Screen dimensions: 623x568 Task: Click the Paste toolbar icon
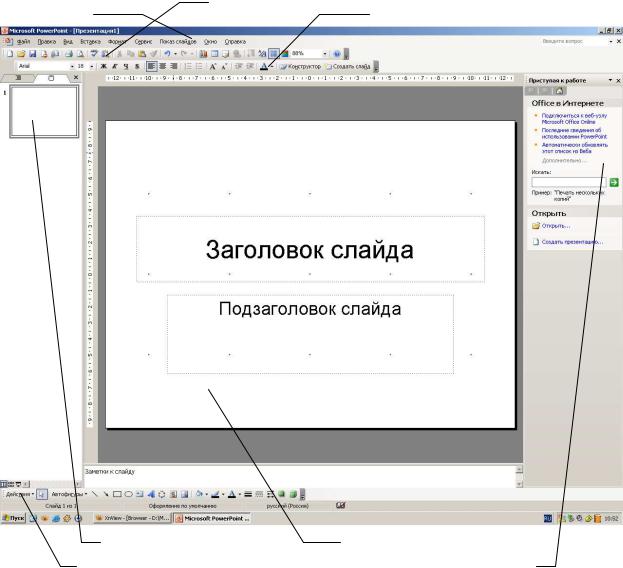142,54
